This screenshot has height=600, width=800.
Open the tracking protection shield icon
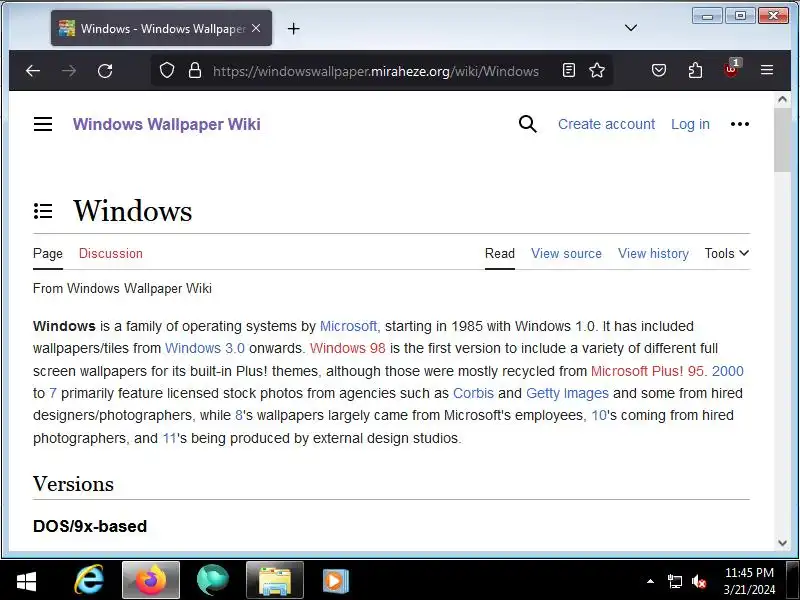(x=167, y=70)
